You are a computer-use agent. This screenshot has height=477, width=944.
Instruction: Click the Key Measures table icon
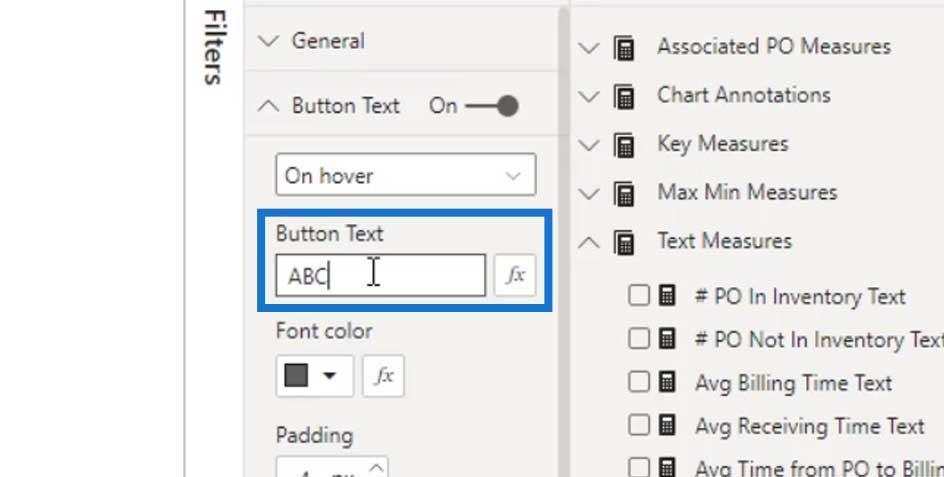[624, 145]
